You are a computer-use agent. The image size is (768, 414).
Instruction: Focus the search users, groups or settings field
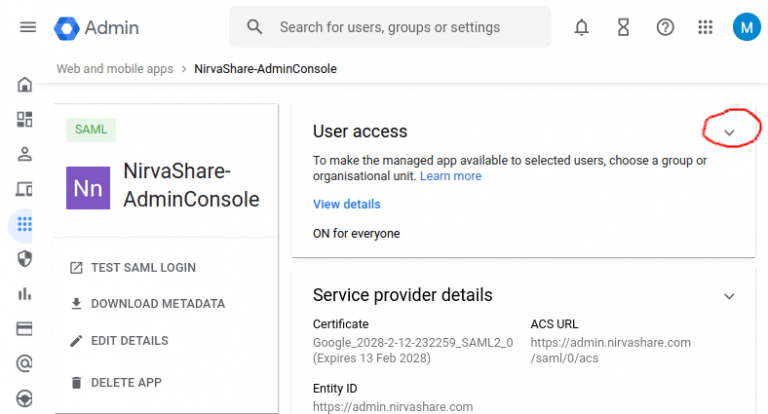click(x=390, y=27)
